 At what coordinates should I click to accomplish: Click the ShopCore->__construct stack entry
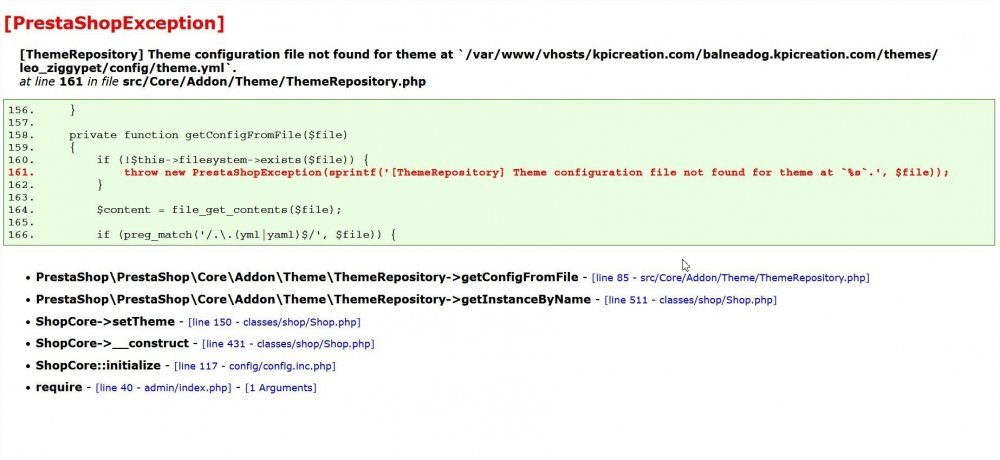(x=112, y=343)
